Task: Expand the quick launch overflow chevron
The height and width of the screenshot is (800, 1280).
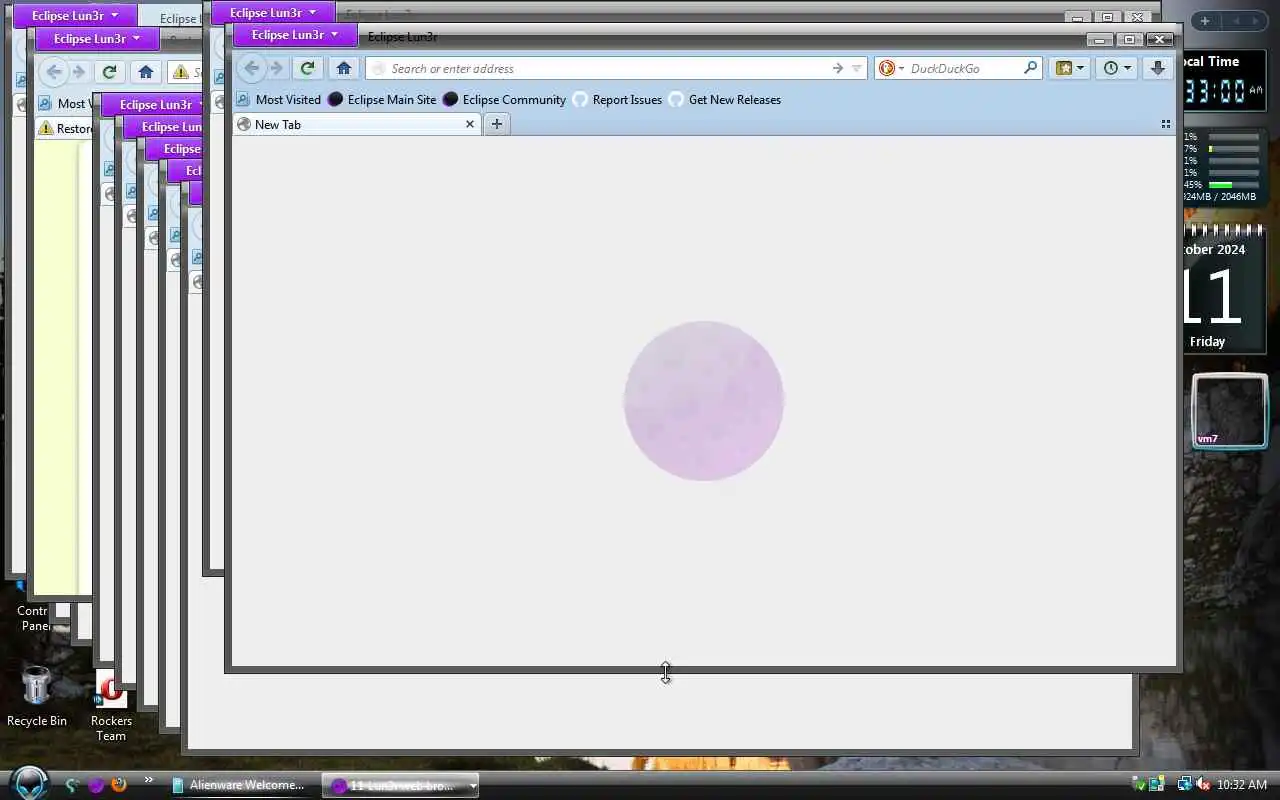Action: pyautogui.click(x=148, y=780)
